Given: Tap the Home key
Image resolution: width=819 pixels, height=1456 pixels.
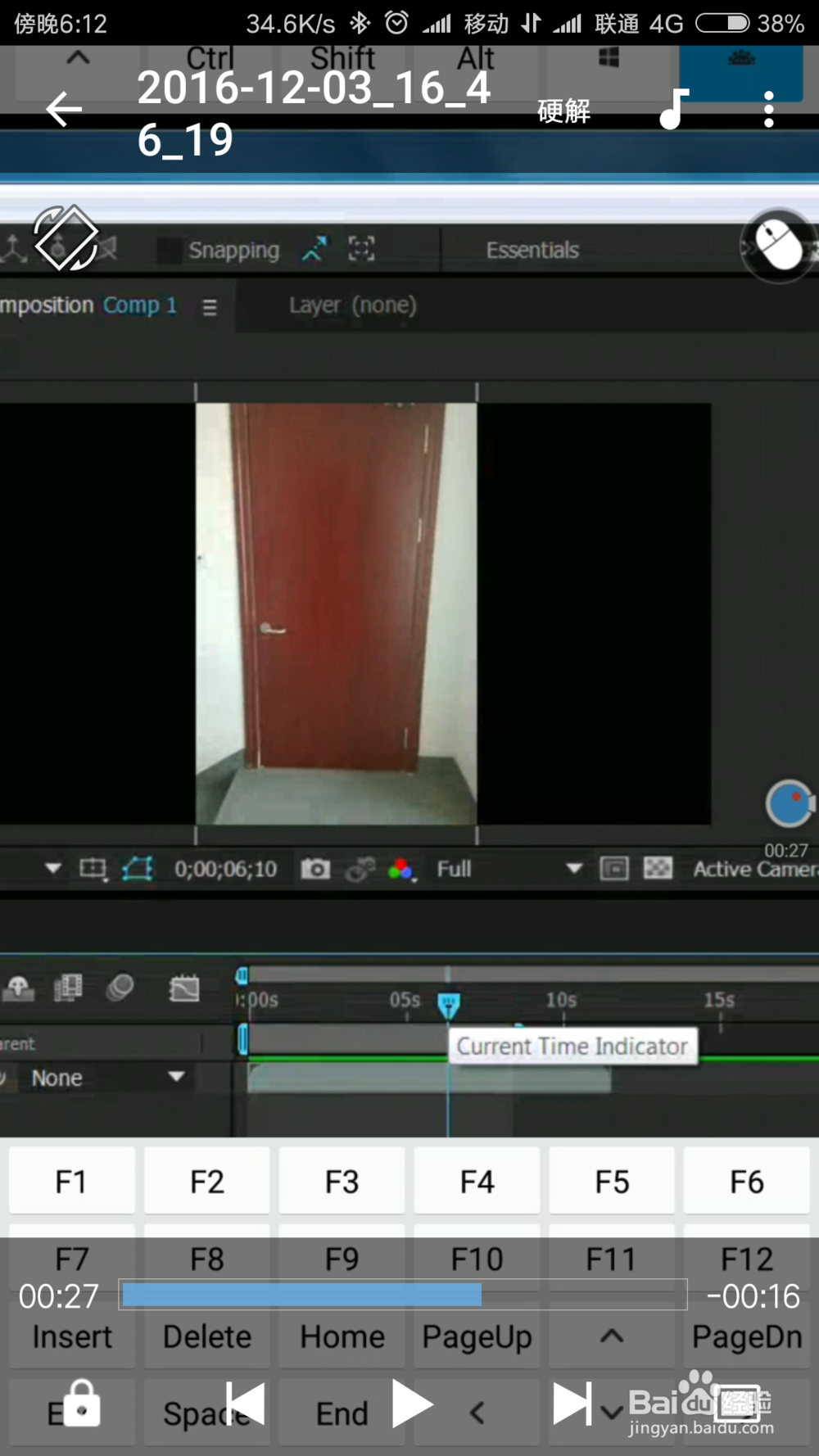Looking at the screenshot, I should [x=342, y=1336].
